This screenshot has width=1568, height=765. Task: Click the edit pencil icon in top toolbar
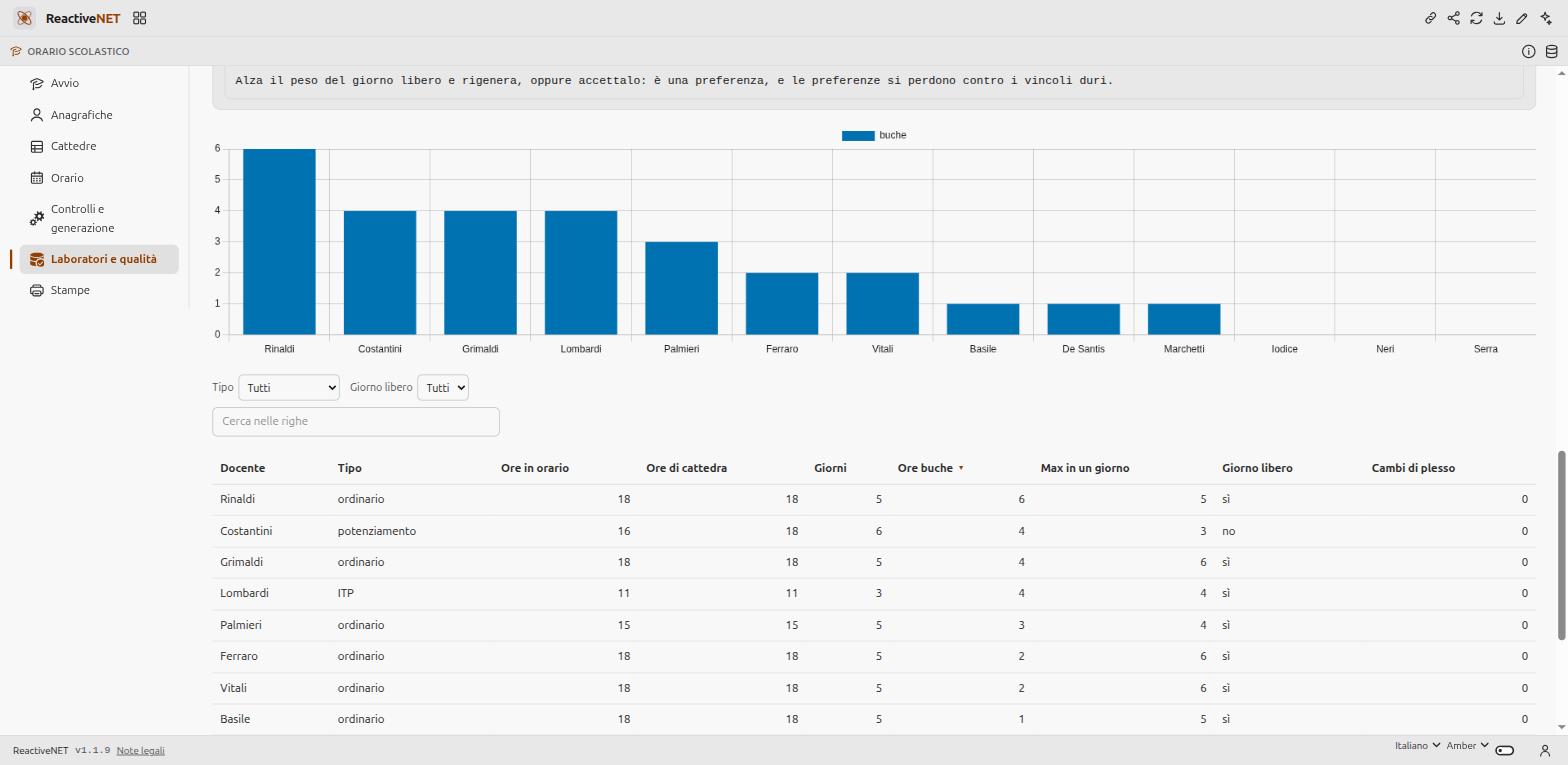(x=1522, y=18)
